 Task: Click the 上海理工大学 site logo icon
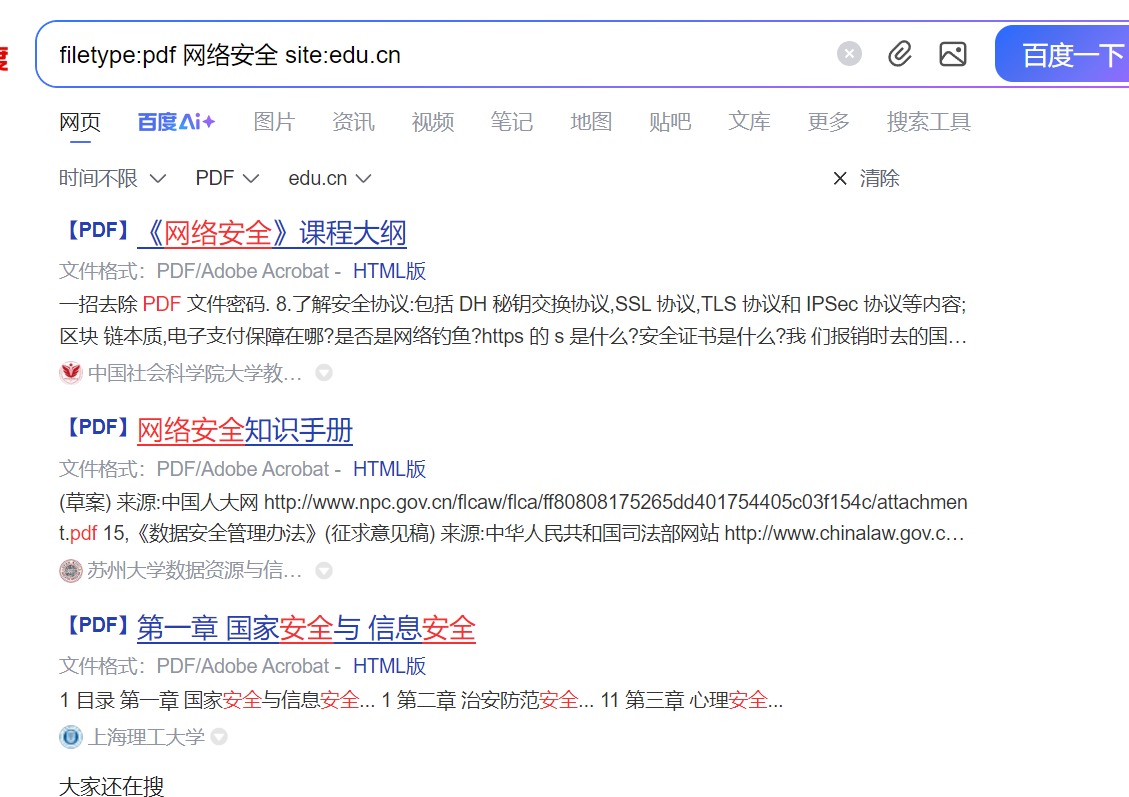pos(71,737)
